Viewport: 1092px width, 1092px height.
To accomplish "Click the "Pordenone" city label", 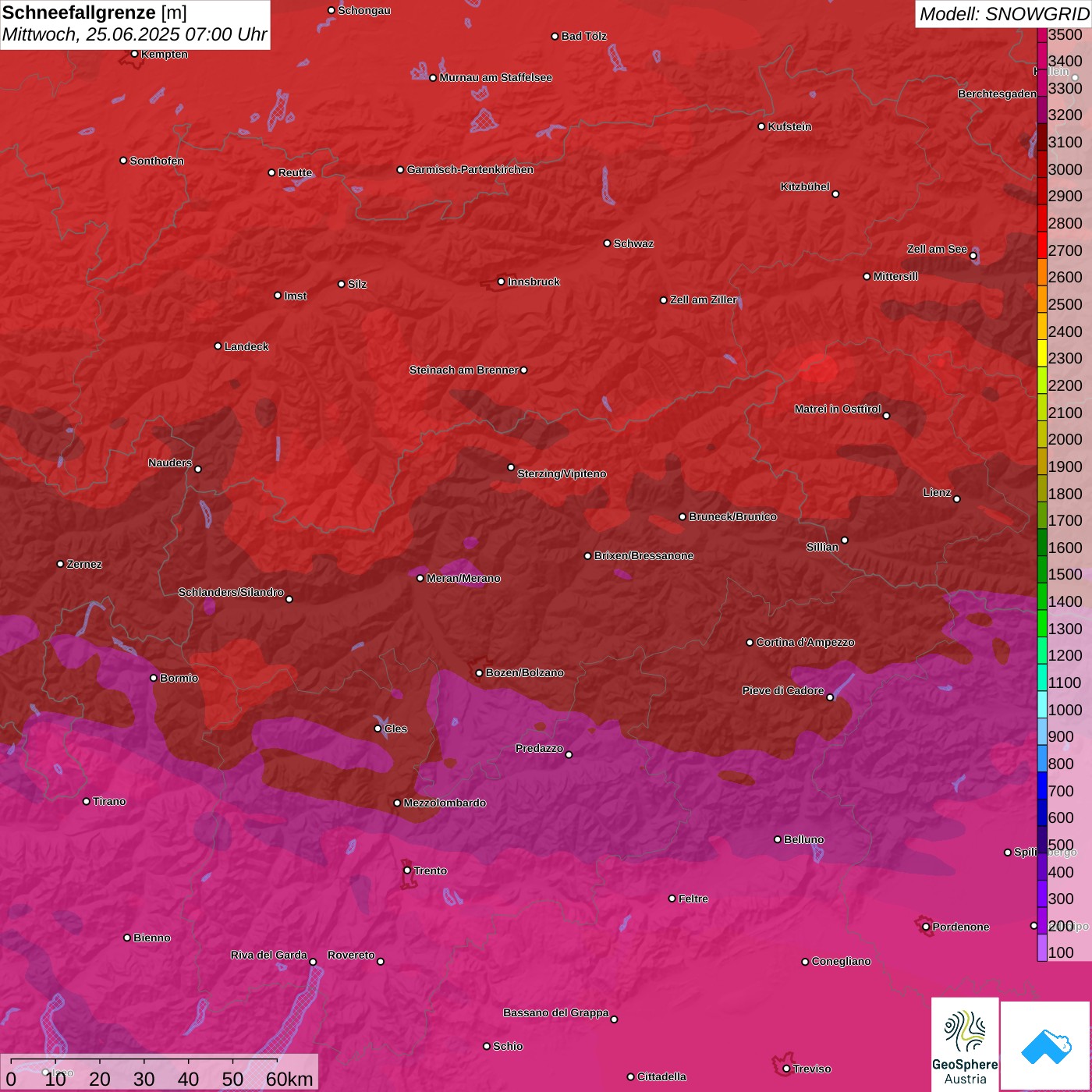I will [x=961, y=927].
